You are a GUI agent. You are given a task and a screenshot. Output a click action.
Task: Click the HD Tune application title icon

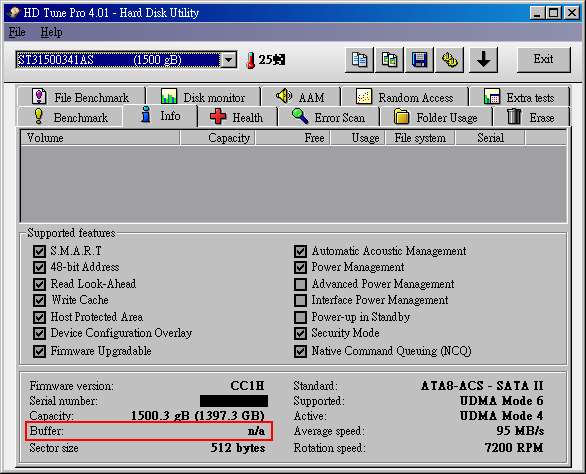[x=13, y=13]
